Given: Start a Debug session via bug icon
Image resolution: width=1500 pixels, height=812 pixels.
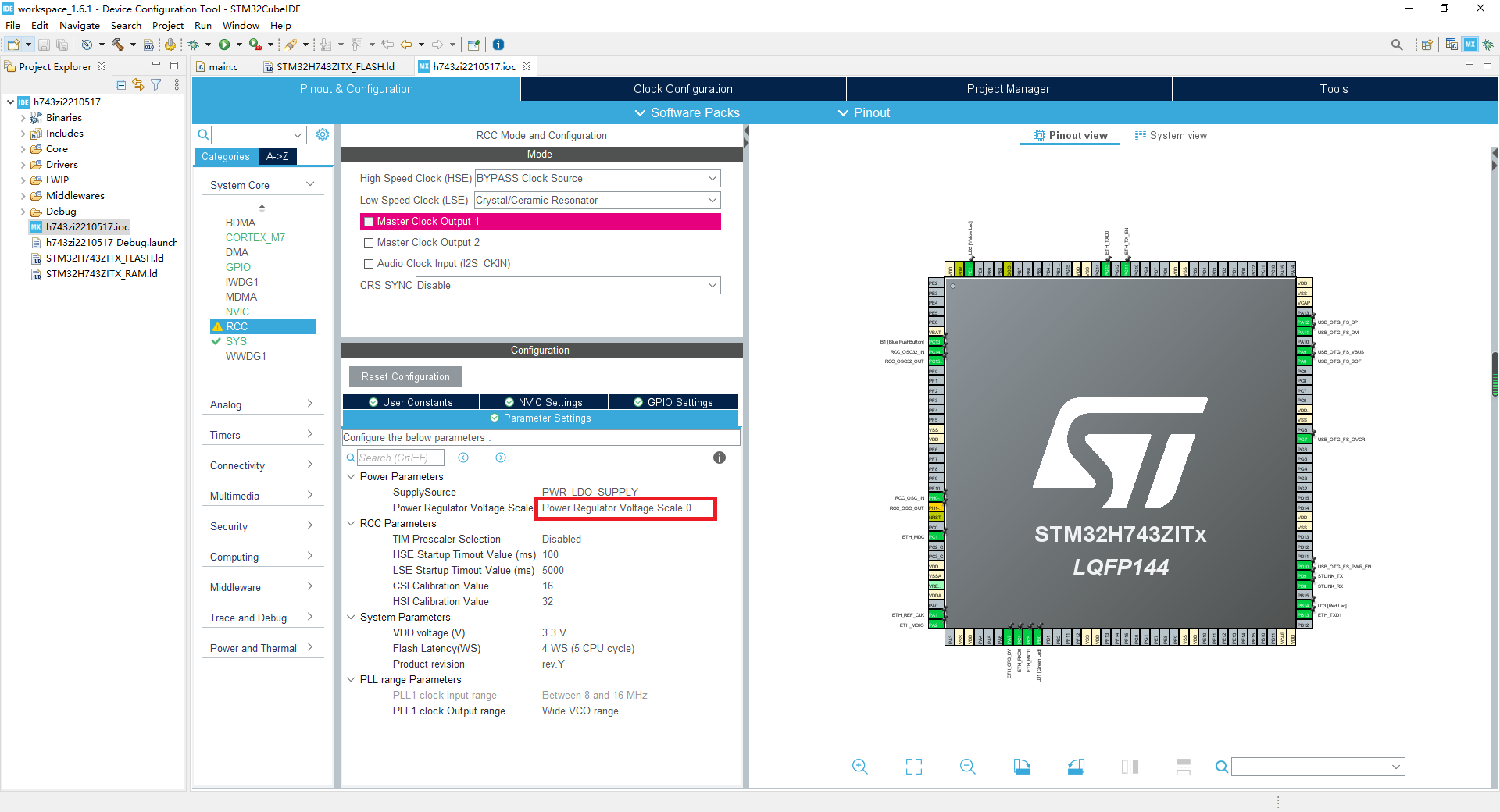Looking at the screenshot, I should [195, 45].
